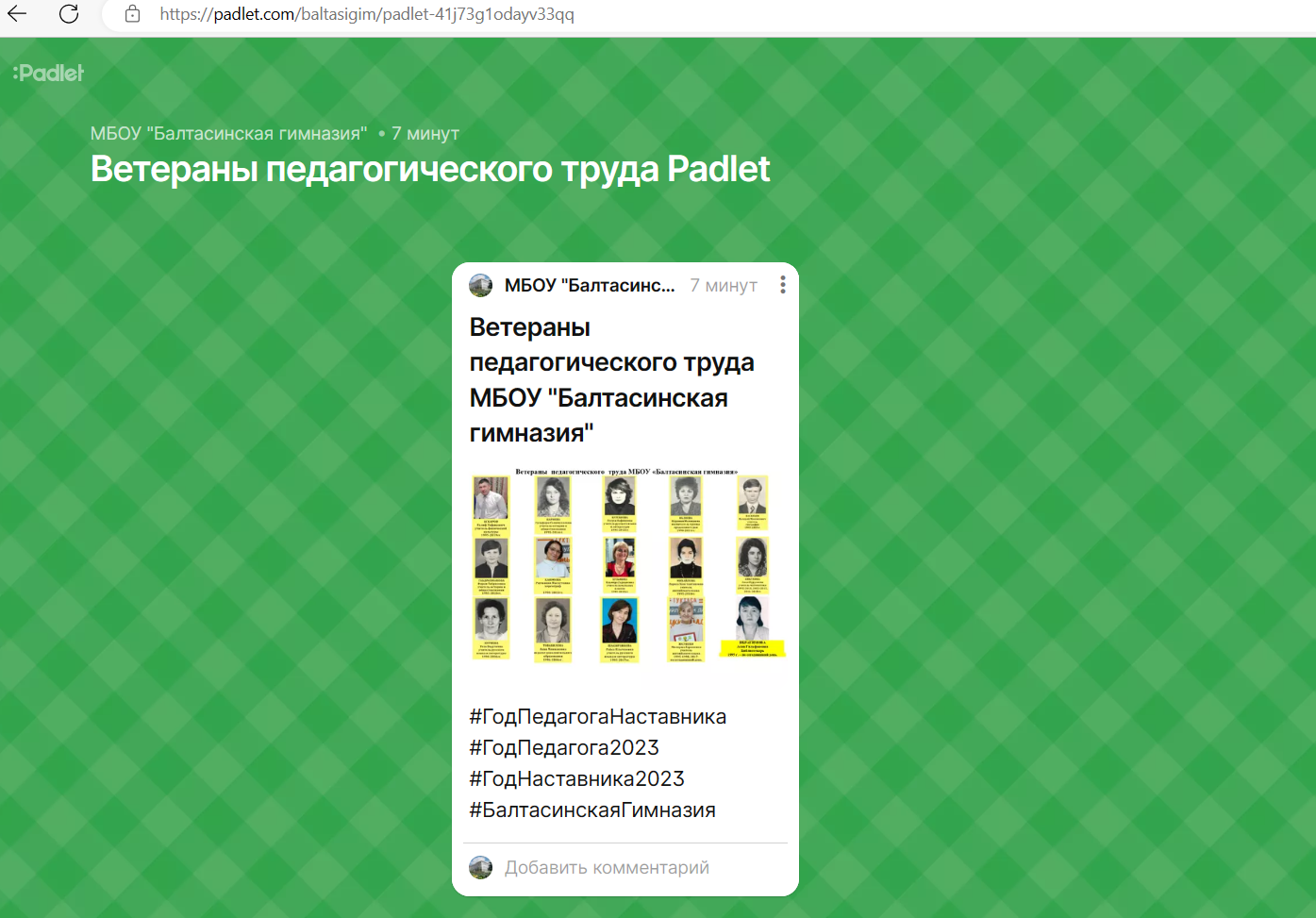Click the header 7 минут timestamp
Viewport: 1316px width, 918px height.
pos(425,134)
